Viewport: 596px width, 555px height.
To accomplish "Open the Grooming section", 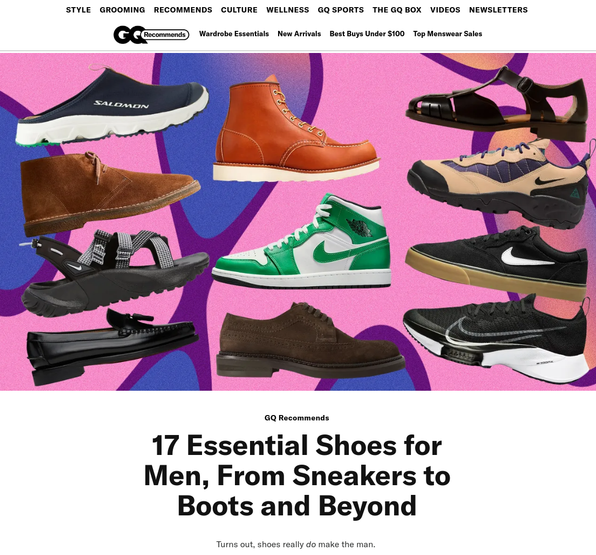I will coord(122,10).
